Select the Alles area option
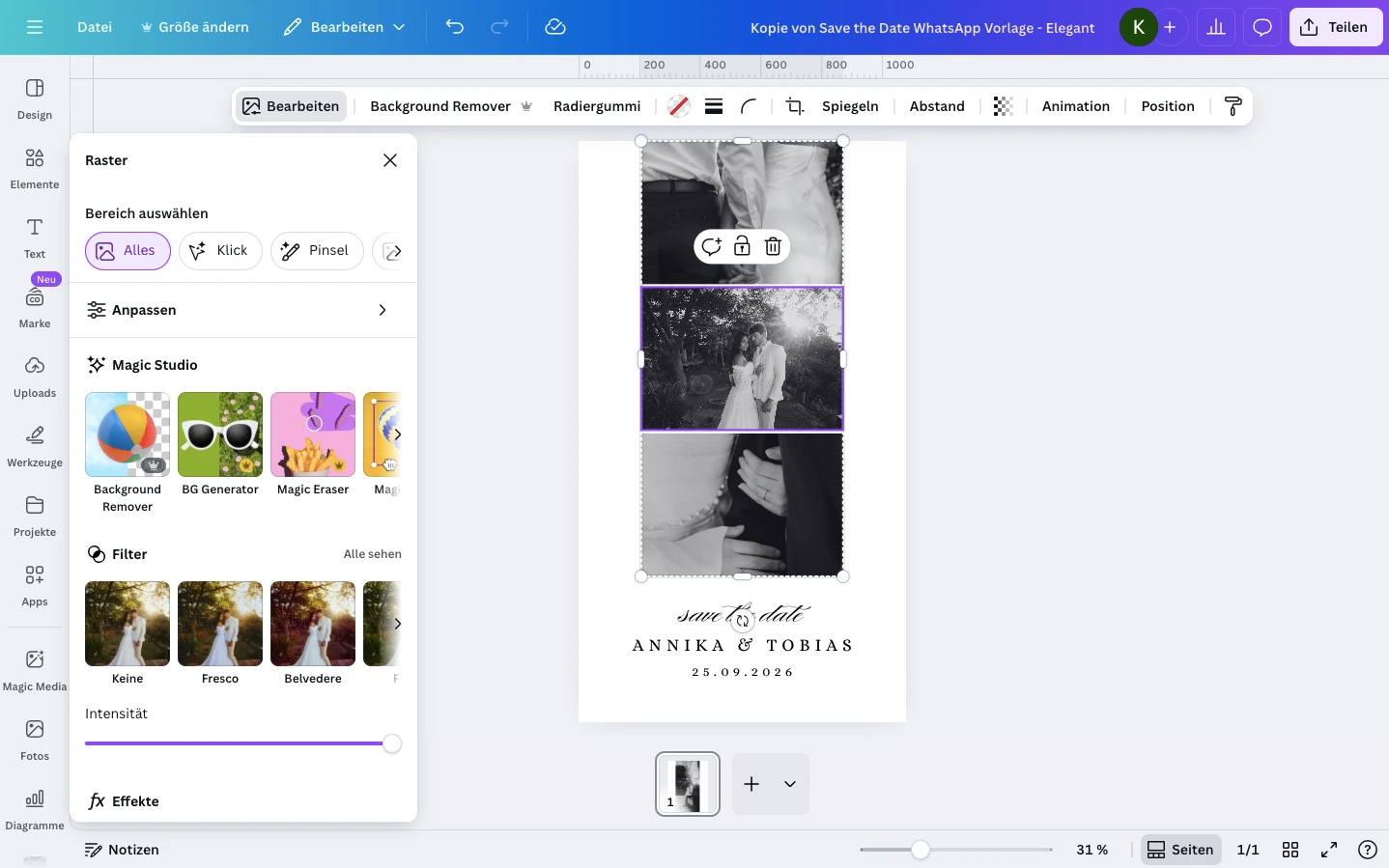This screenshot has height=868, width=1389. point(128,251)
